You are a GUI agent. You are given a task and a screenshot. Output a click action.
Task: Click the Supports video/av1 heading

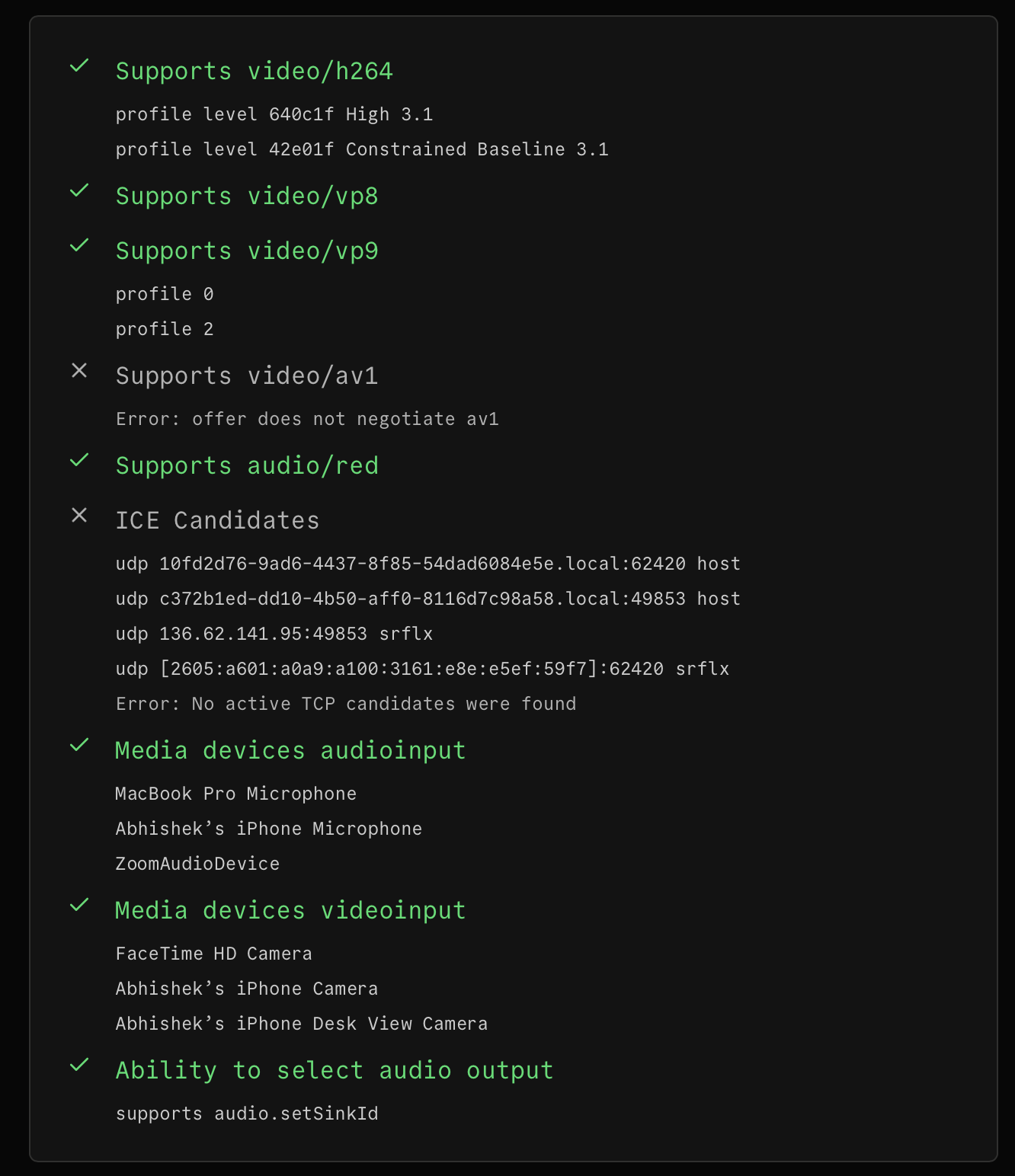(x=246, y=376)
